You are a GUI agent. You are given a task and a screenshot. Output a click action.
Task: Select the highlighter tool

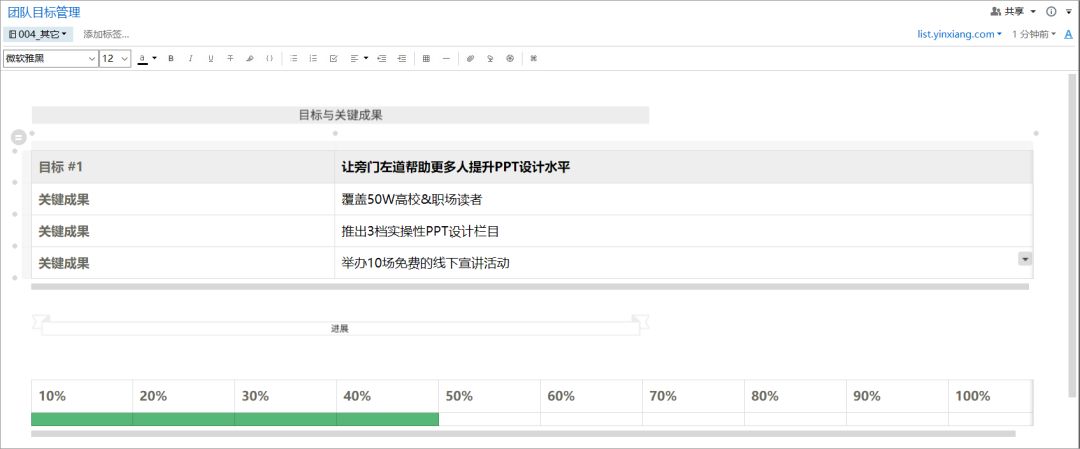(250, 59)
